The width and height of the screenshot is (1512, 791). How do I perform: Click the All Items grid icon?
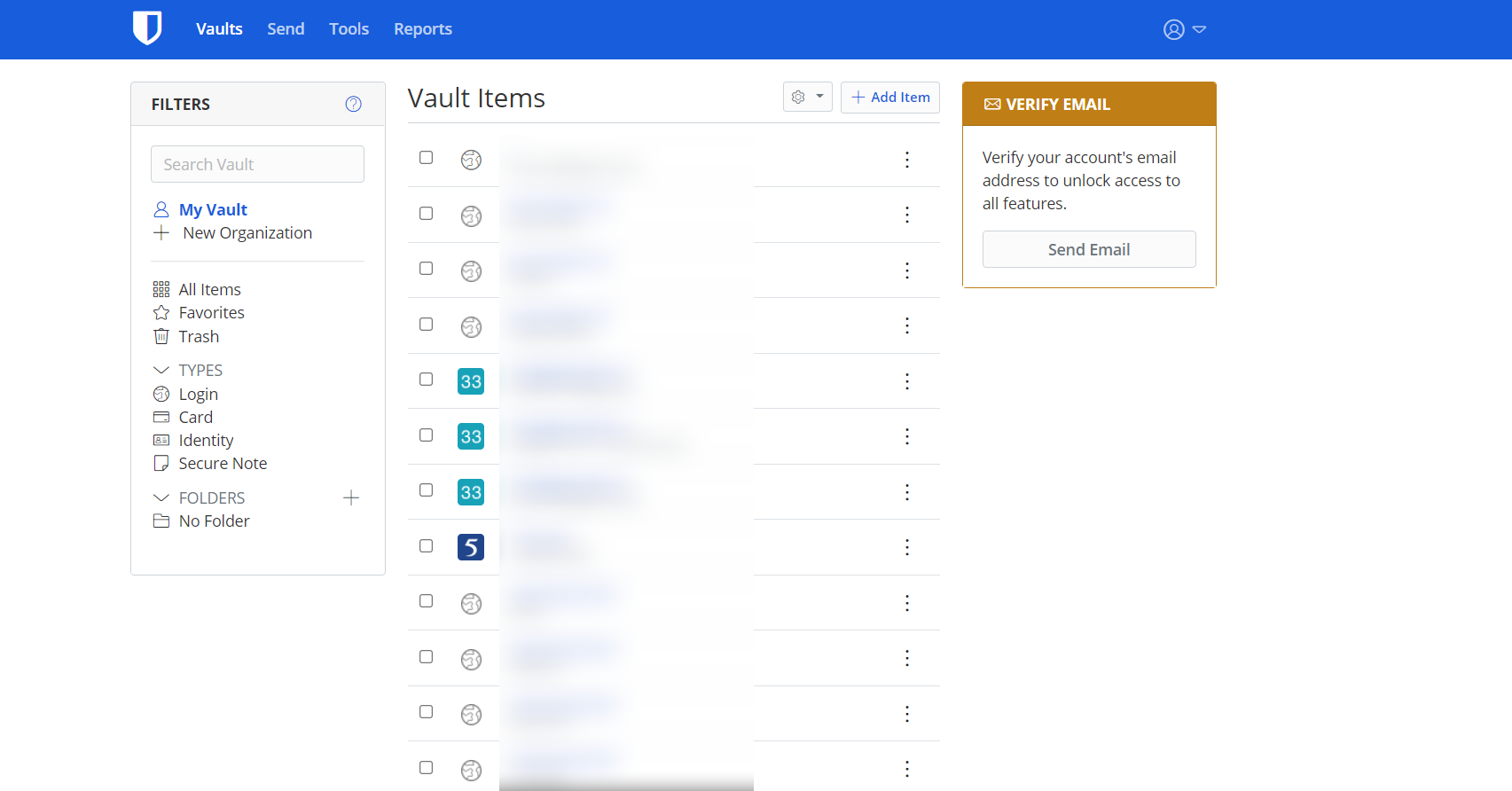(x=161, y=289)
